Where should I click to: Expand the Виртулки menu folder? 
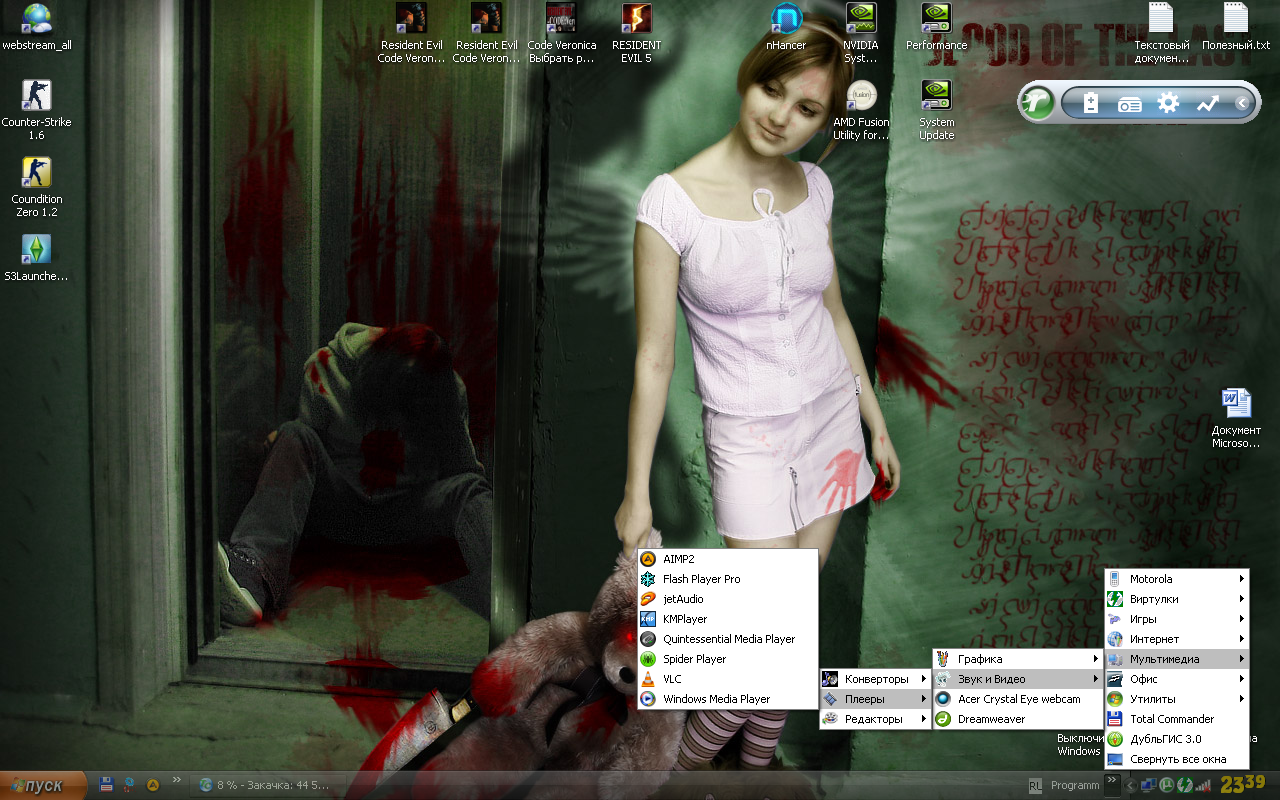click(x=1177, y=599)
